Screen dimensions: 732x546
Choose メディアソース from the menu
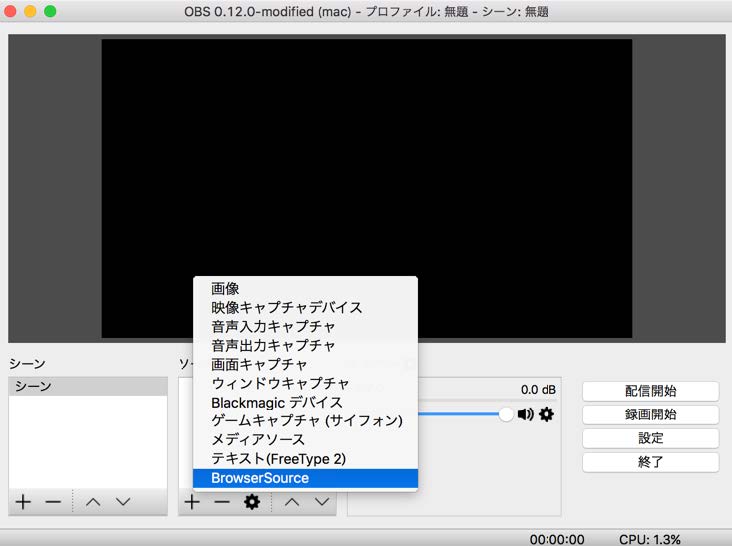(x=305, y=440)
